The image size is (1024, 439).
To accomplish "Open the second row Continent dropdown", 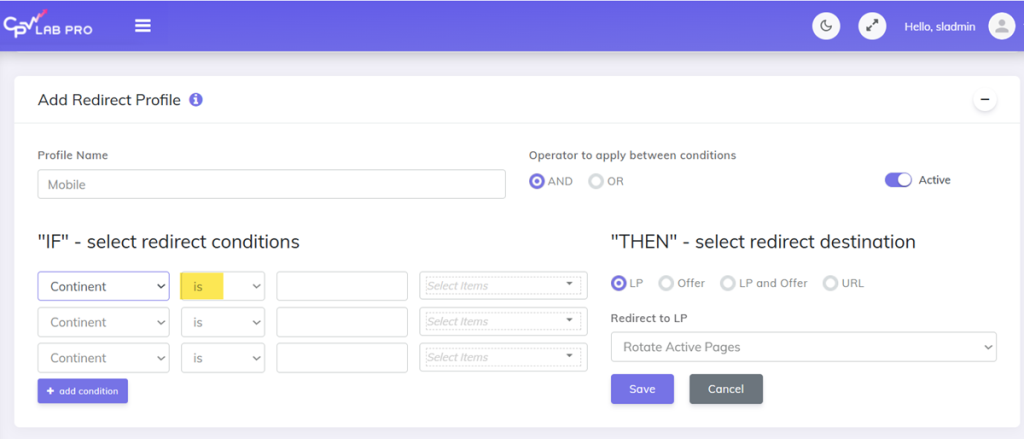I will pyautogui.click(x=104, y=322).
